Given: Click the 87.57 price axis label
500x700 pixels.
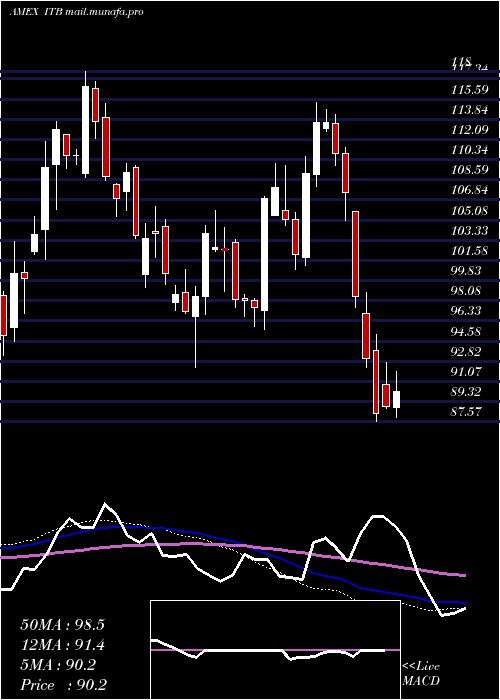Looking at the screenshot, I should [x=466, y=412].
